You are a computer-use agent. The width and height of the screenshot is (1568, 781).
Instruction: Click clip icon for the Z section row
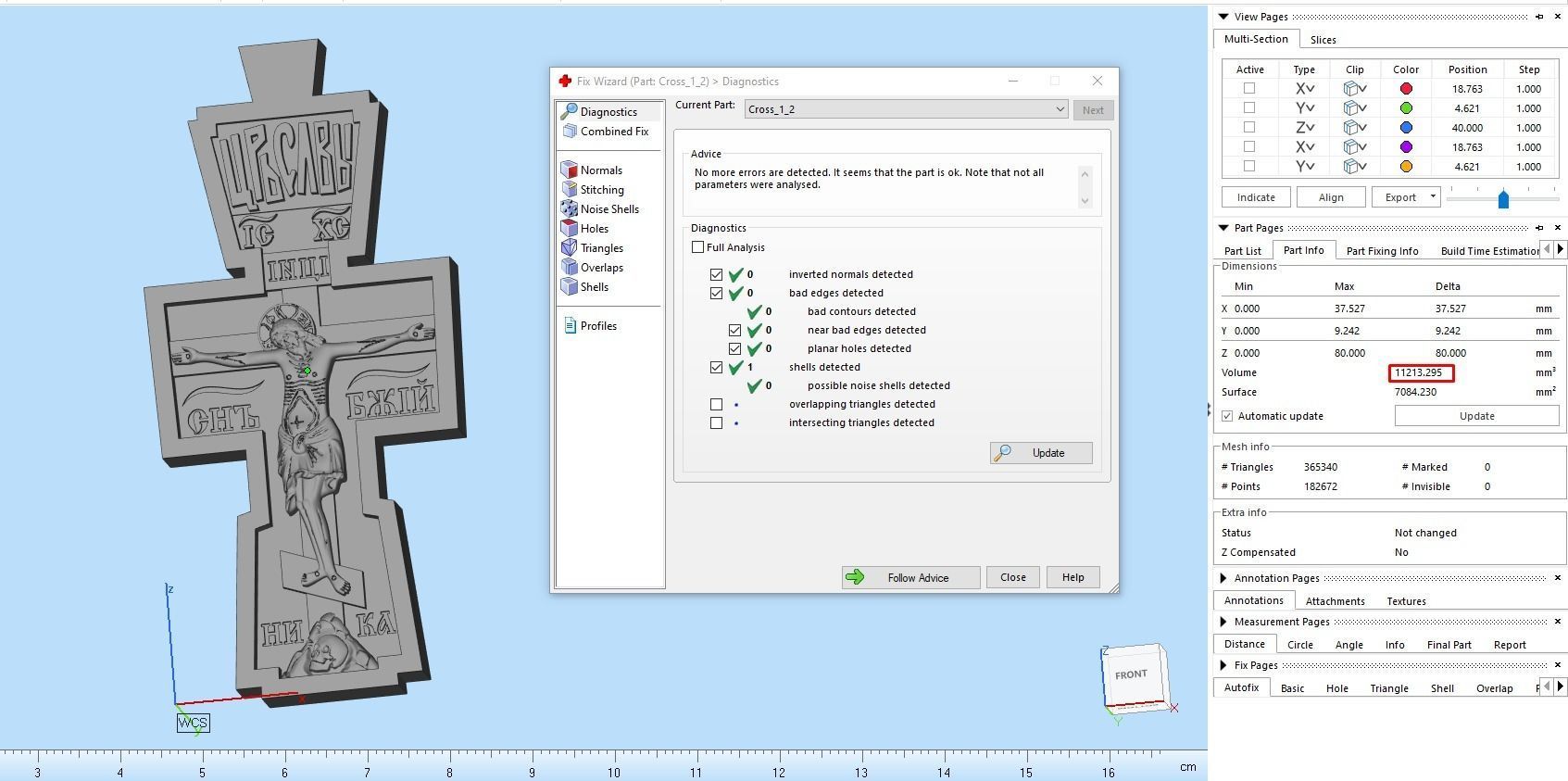[x=1355, y=128]
